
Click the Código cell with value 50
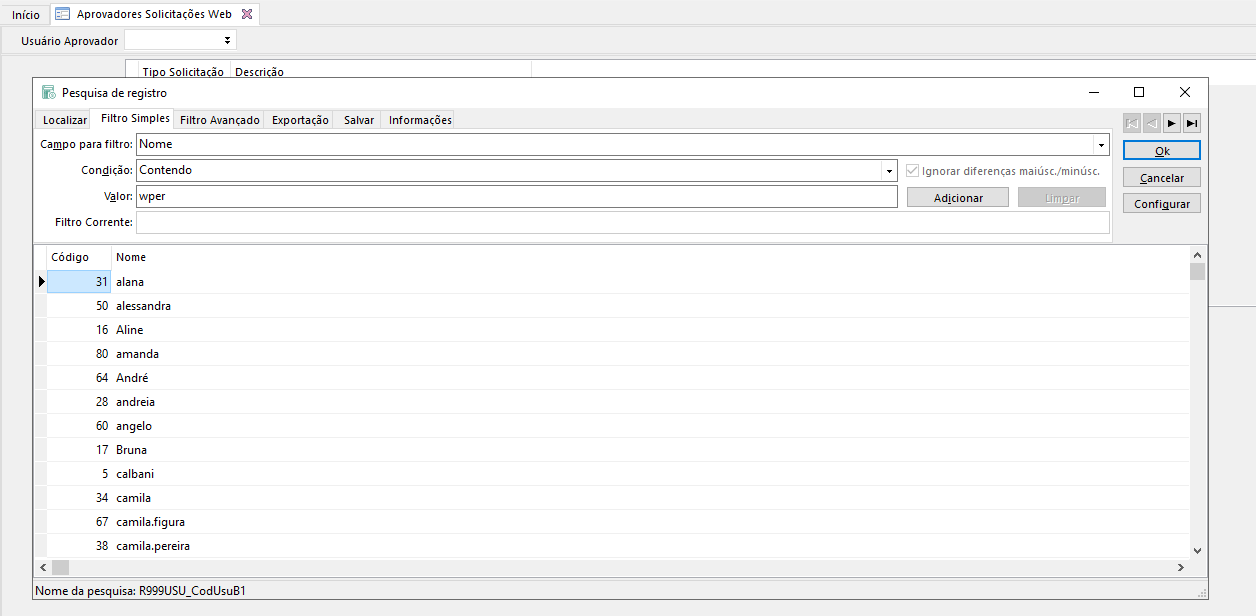79,306
